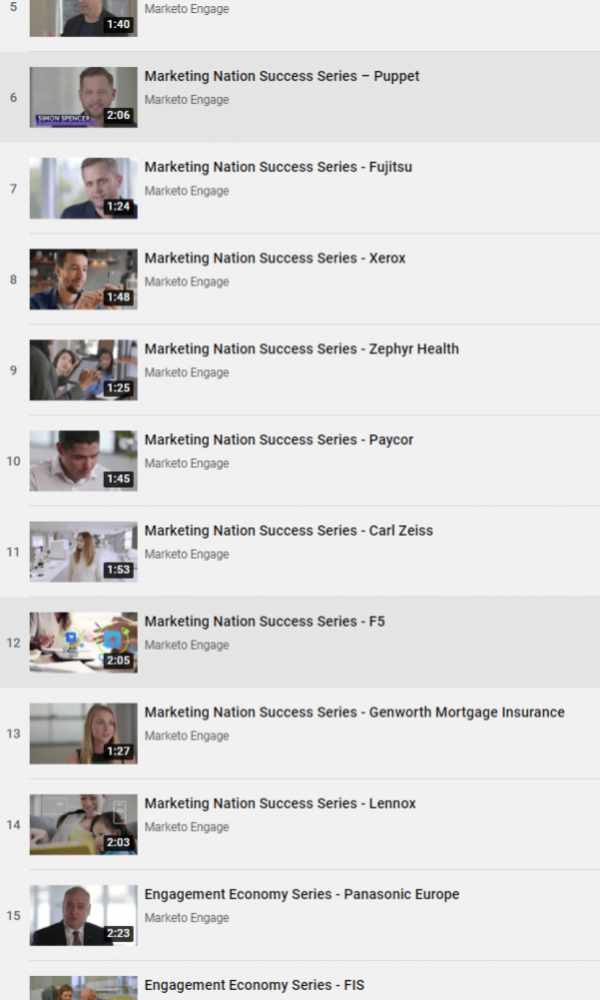Open the Lennox video thumbnail
This screenshot has height=1000, width=600.
point(84,825)
